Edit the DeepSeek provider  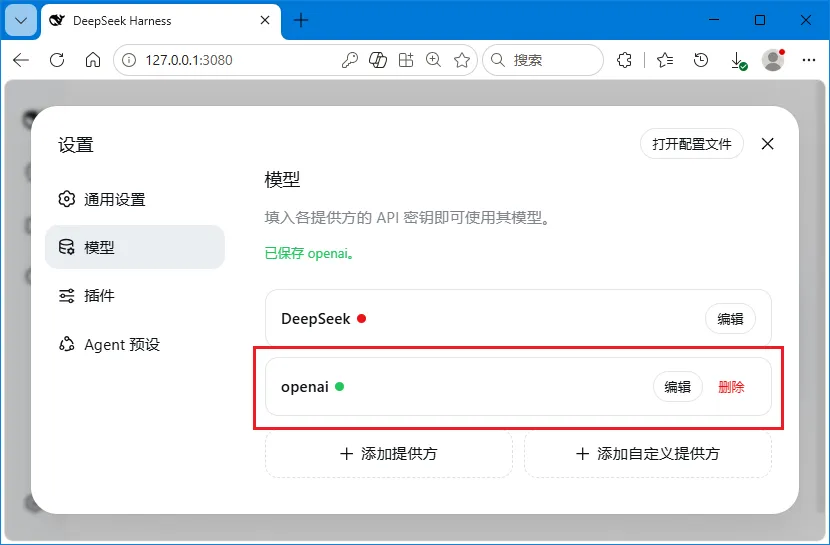click(730, 319)
